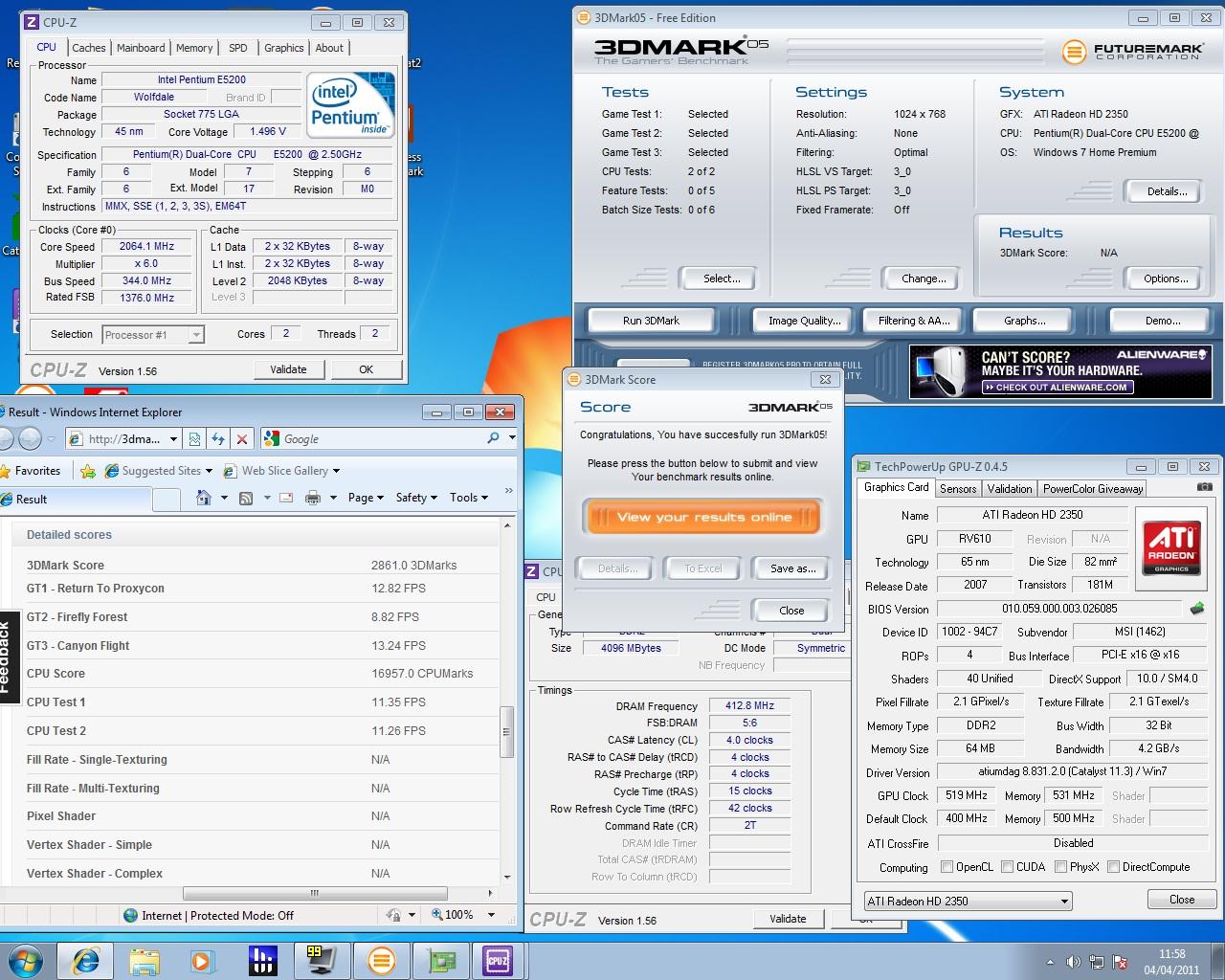The height and width of the screenshot is (980, 1225).
Task: Expand the IE address bar dropdown
Action: point(173,438)
